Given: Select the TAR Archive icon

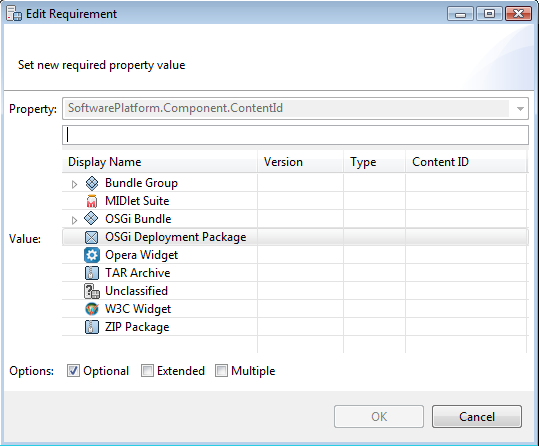Looking at the screenshot, I should pyautogui.click(x=92, y=273).
